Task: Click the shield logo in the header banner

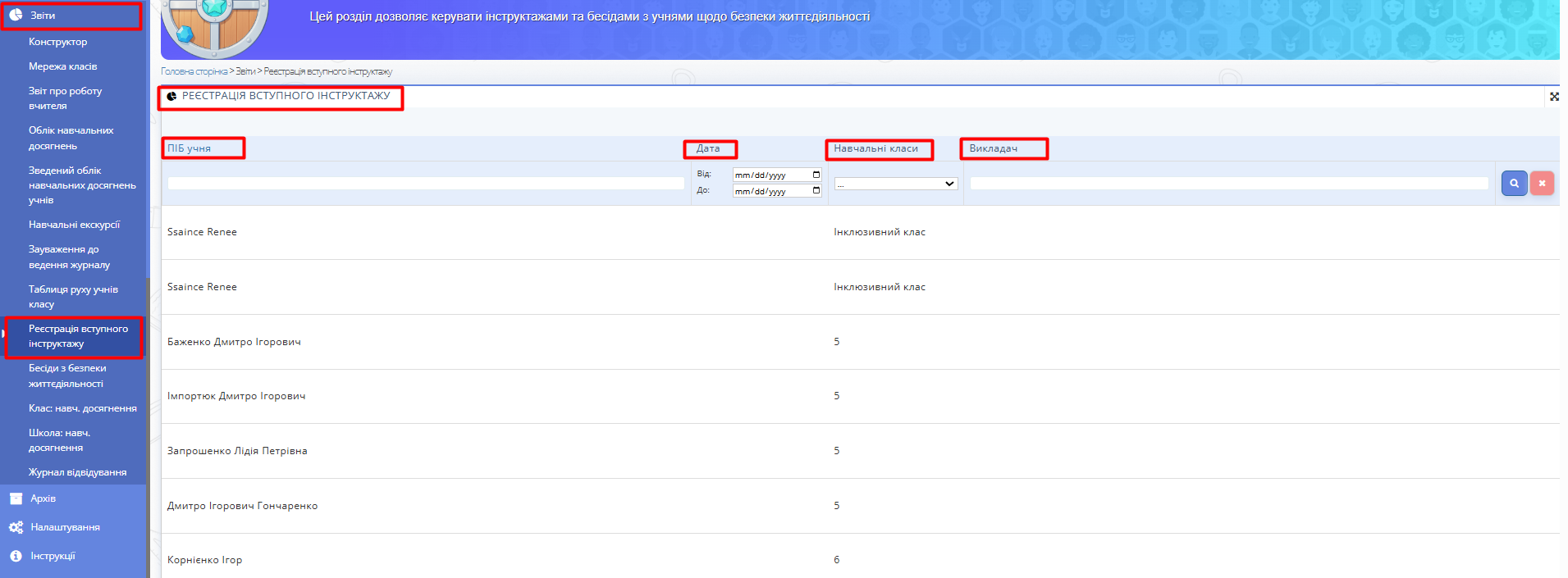Action: pyautogui.click(x=214, y=26)
